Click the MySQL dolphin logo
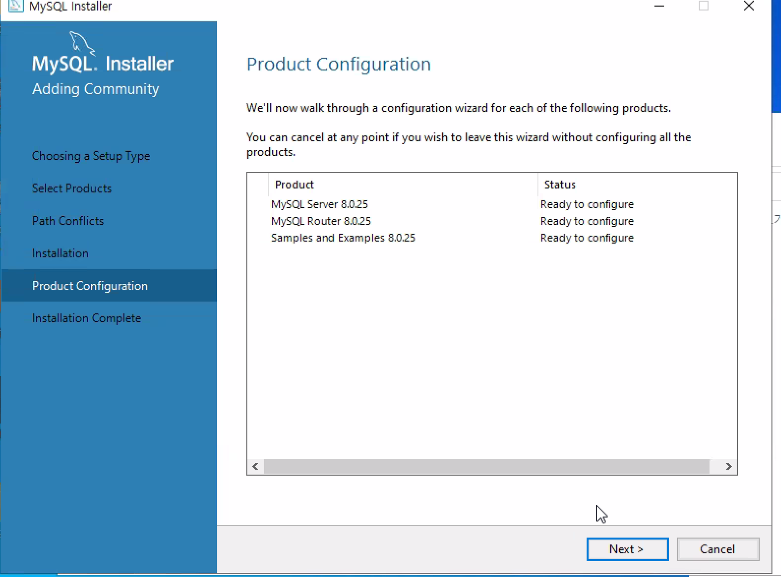This screenshot has height=577, width=781. click(82, 43)
